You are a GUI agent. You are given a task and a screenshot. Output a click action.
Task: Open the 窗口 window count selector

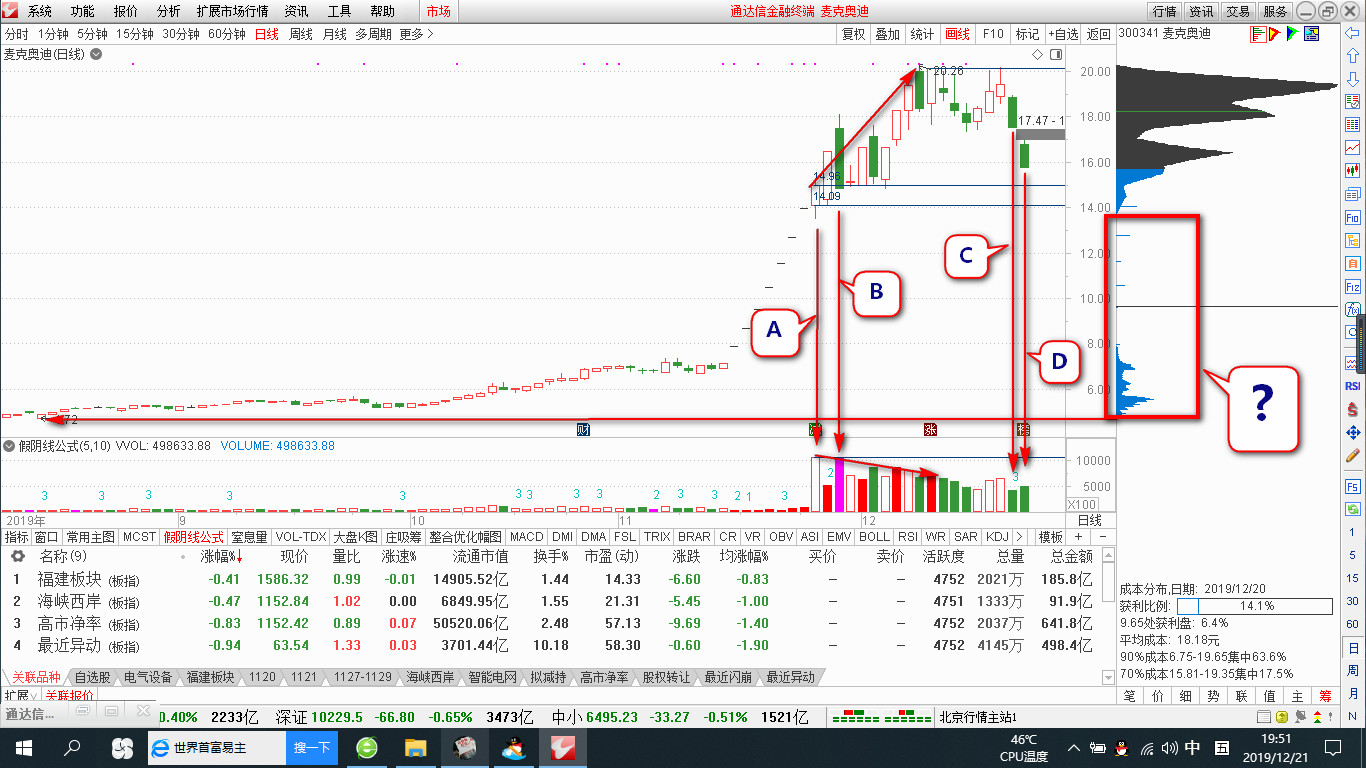coord(47,537)
